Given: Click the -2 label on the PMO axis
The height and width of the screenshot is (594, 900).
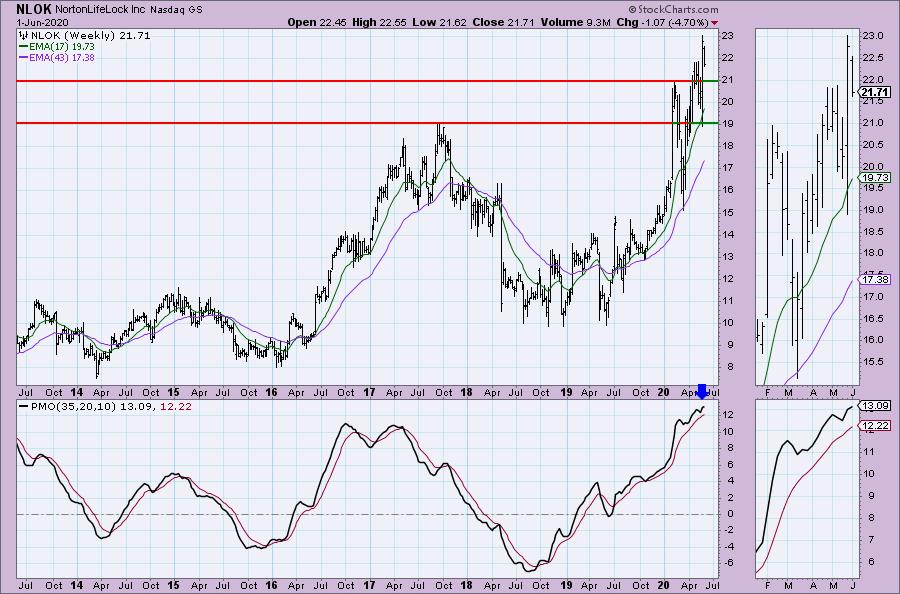Looking at the screenshot, I should pos(727,530).
